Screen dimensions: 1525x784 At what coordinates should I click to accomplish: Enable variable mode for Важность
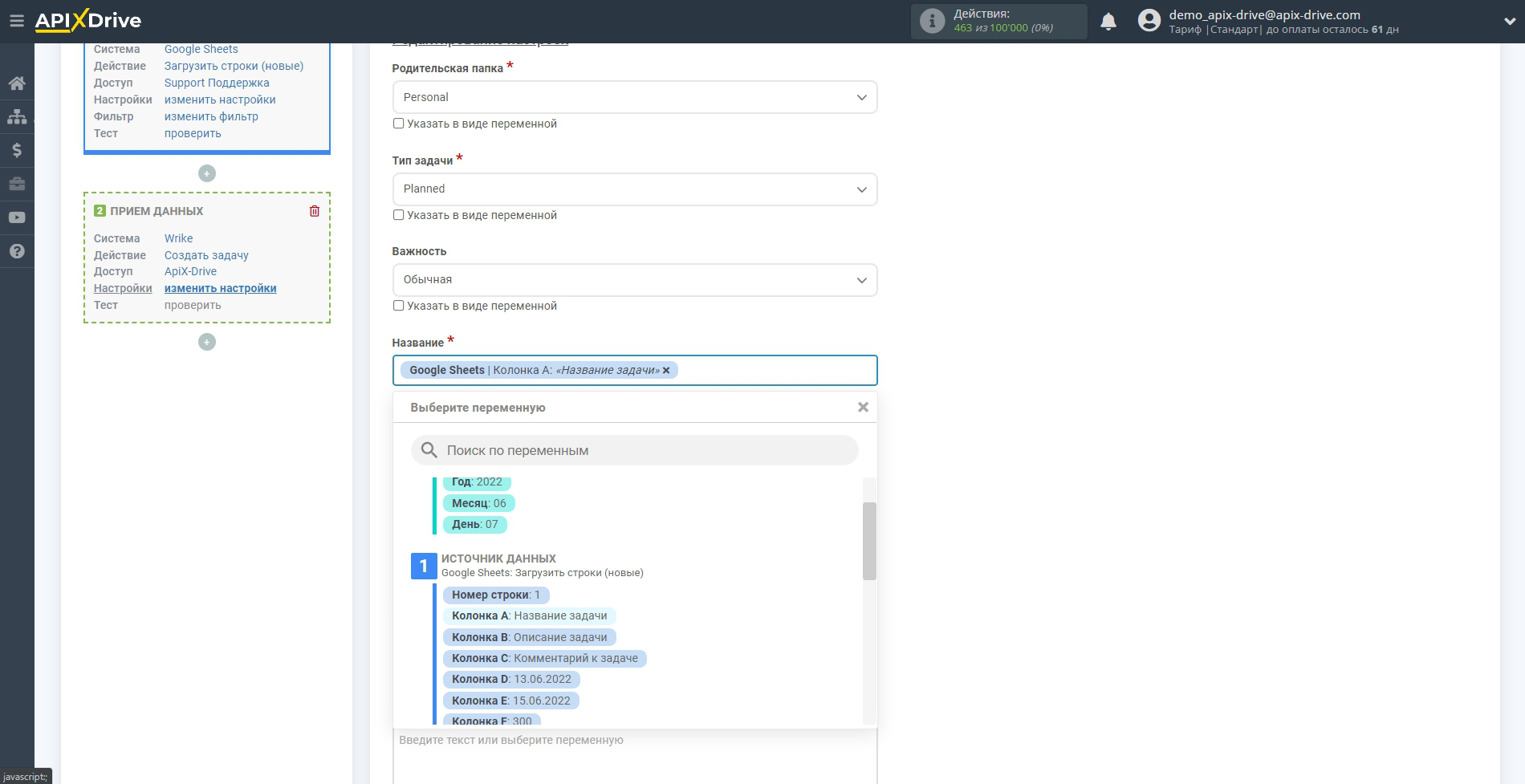click(398, 306)
